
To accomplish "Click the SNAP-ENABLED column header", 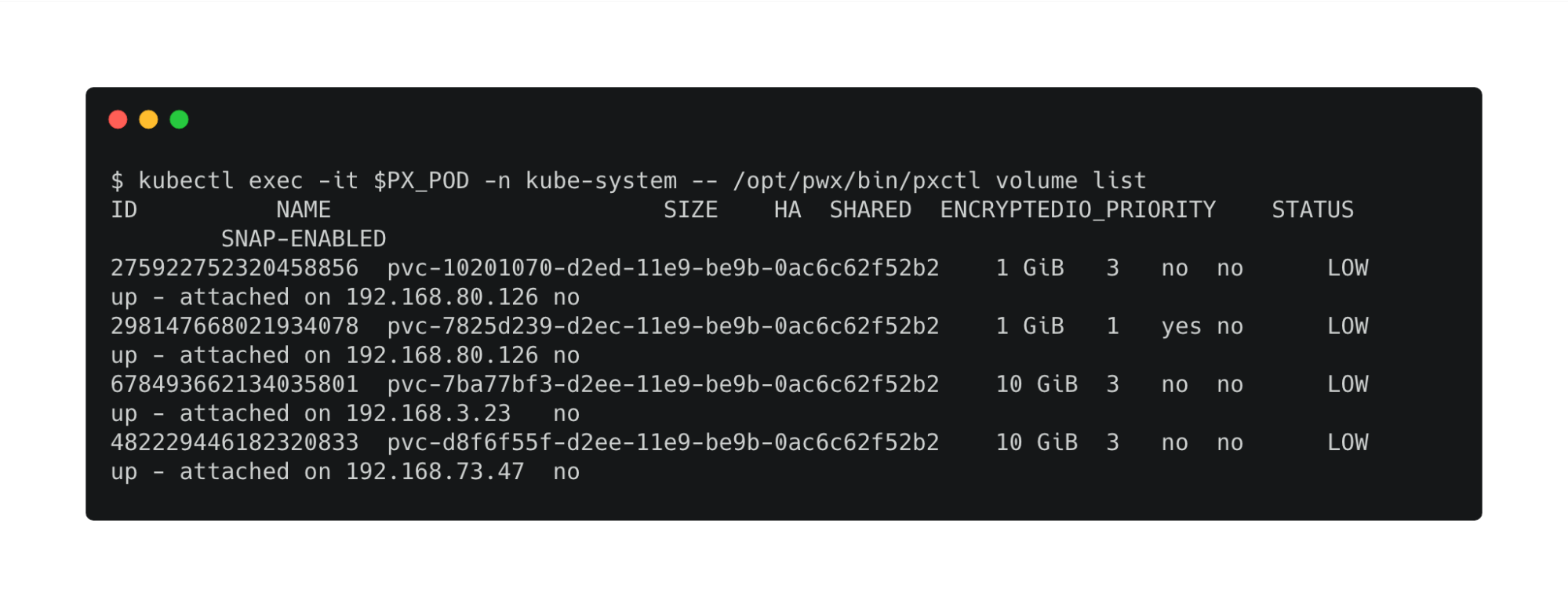I will coord(303,239).
